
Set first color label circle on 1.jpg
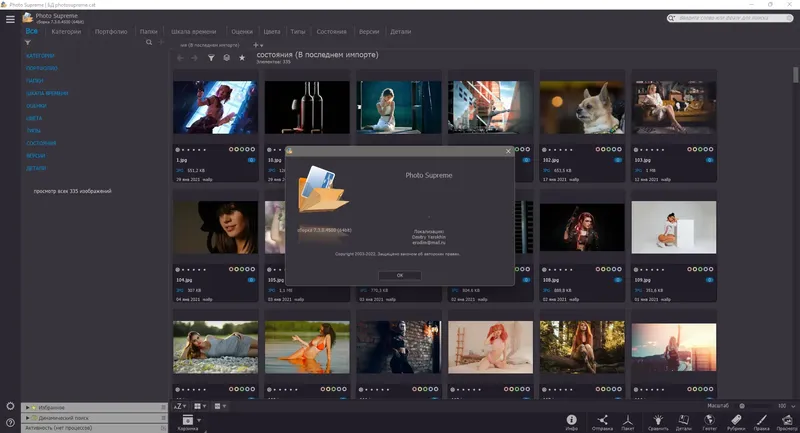pyautogui.click(x=231, y=149)
